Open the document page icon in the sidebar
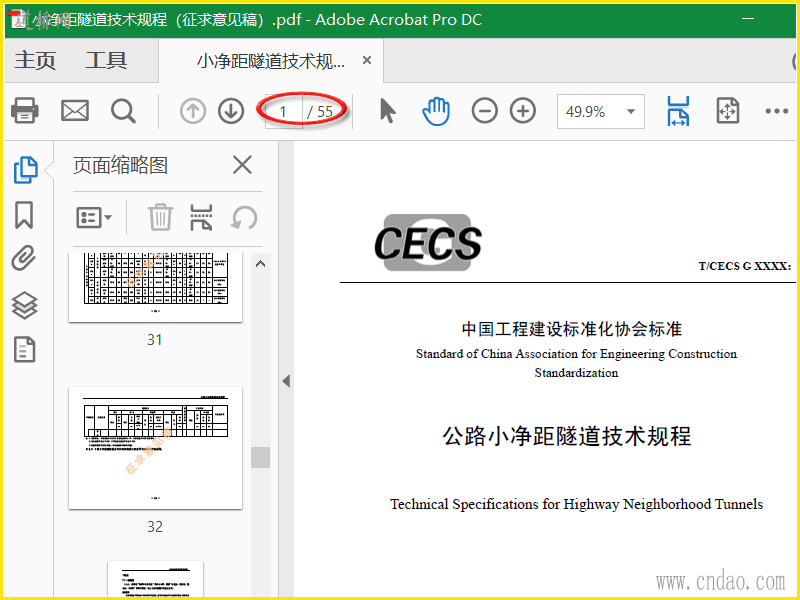Screen dimensions: 800x600 click(x=24, y=349)
